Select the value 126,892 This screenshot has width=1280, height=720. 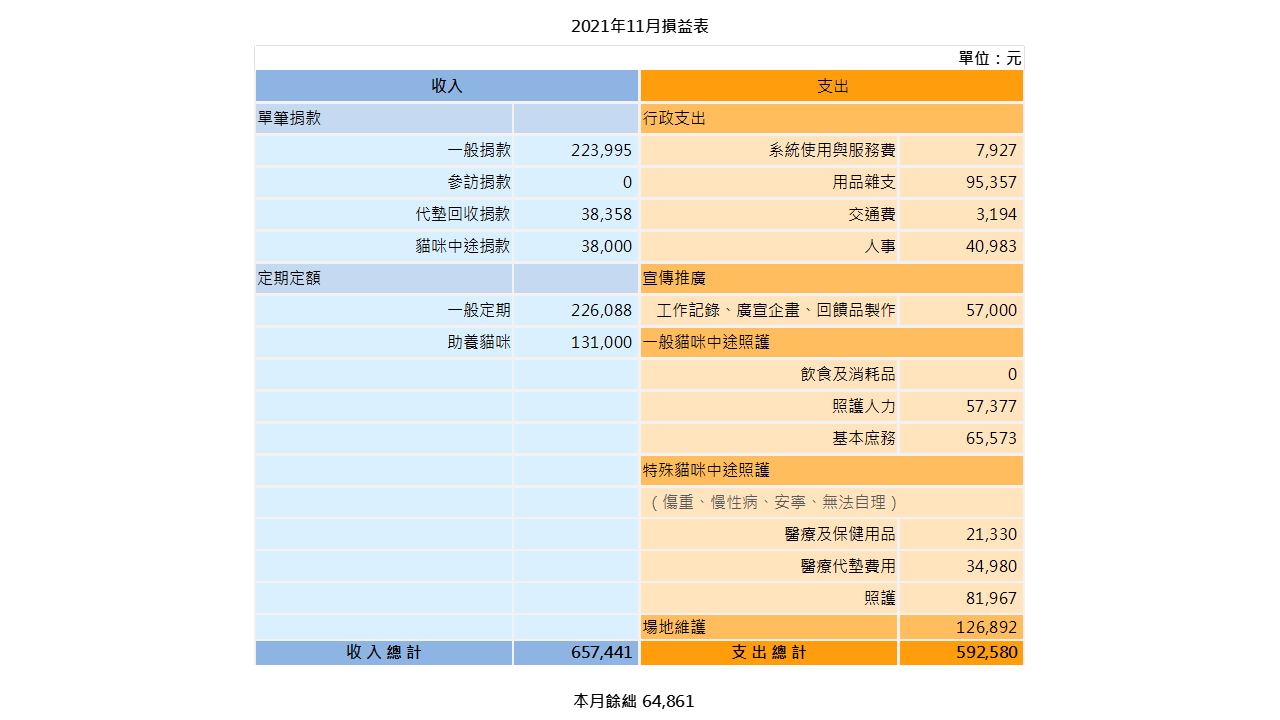(987, 627)
